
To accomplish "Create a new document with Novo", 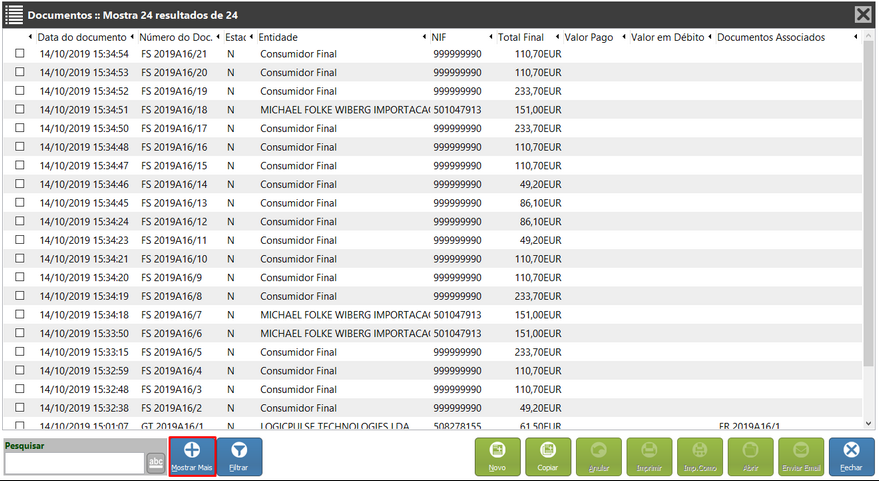I will point(497,456).
